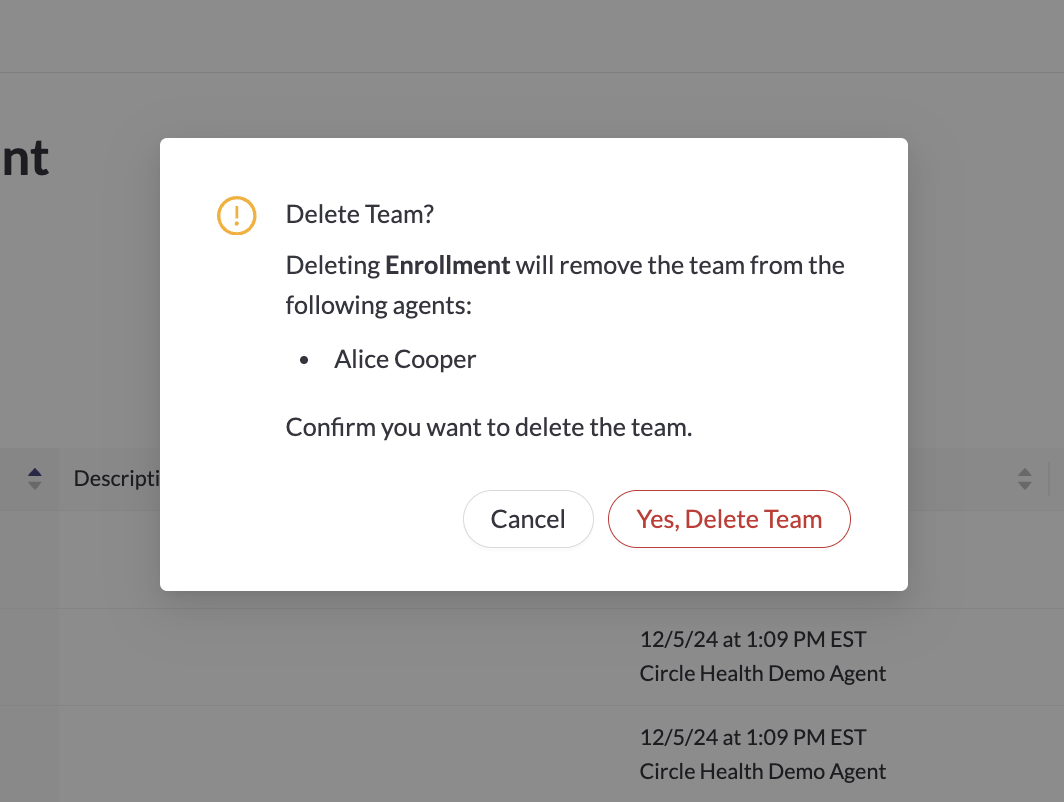The height and width of the screenshot is (802, 1064).
Task: Confirm with Yes, Delete Team
Action: [729, 519]
